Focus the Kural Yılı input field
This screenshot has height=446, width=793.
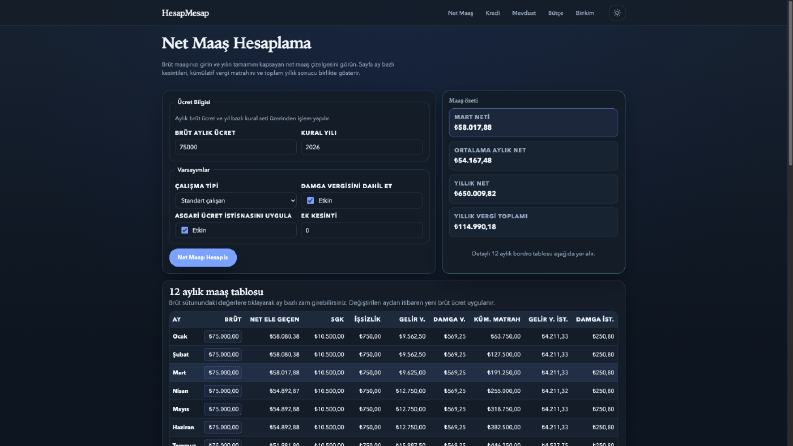click(362, 147)
